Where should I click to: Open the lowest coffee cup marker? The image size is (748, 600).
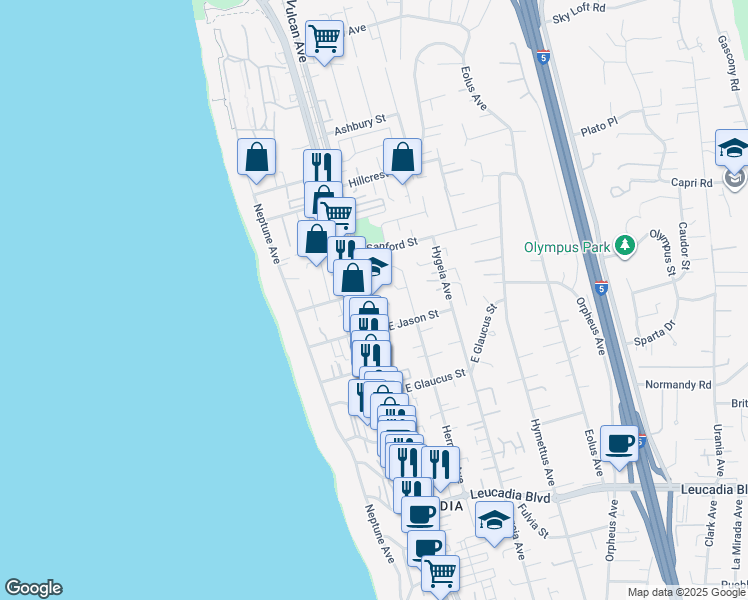coord(426,546)
